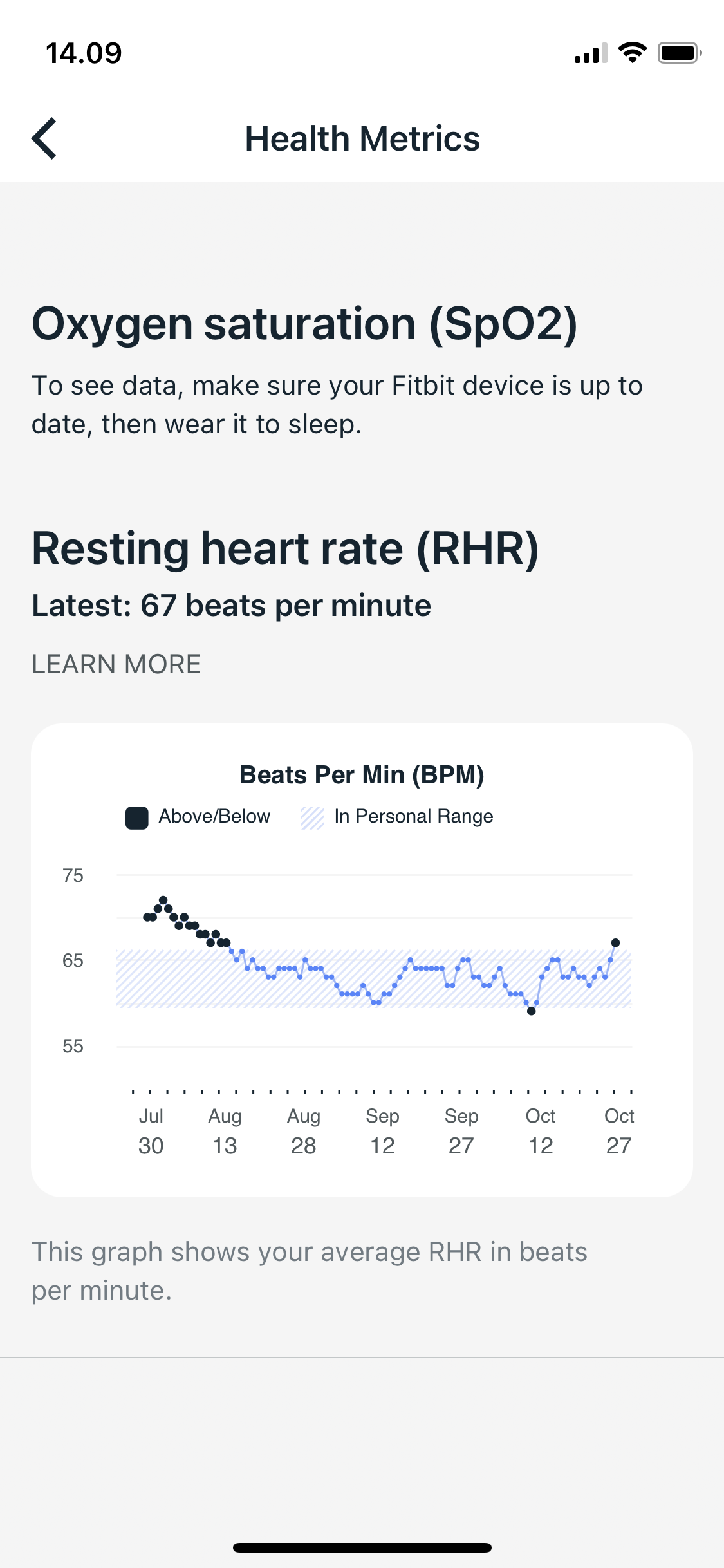Tap the Beats Per Min (BPM) chart title
This screenshot has height=1568, width=724.
362,775
